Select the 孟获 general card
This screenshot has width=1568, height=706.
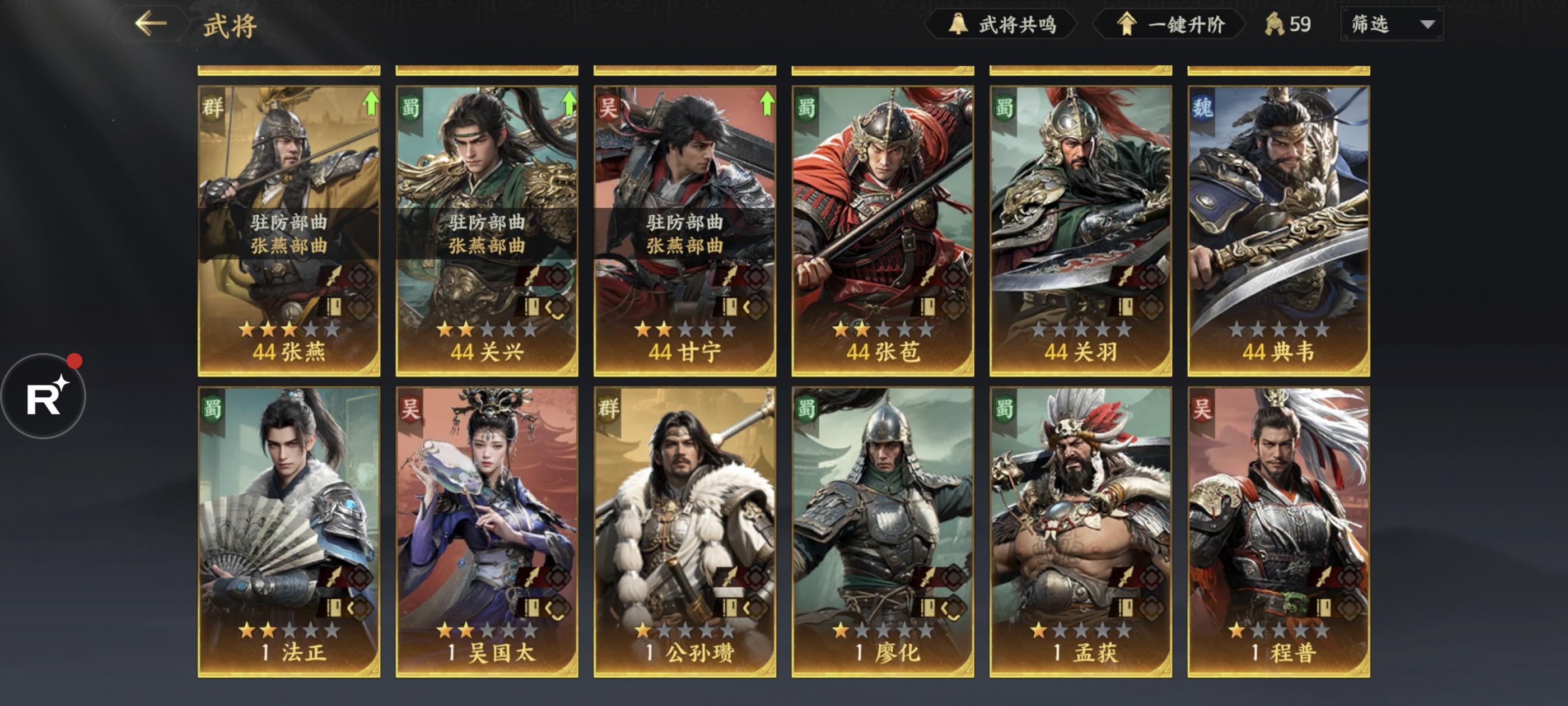coord(1080,532)
